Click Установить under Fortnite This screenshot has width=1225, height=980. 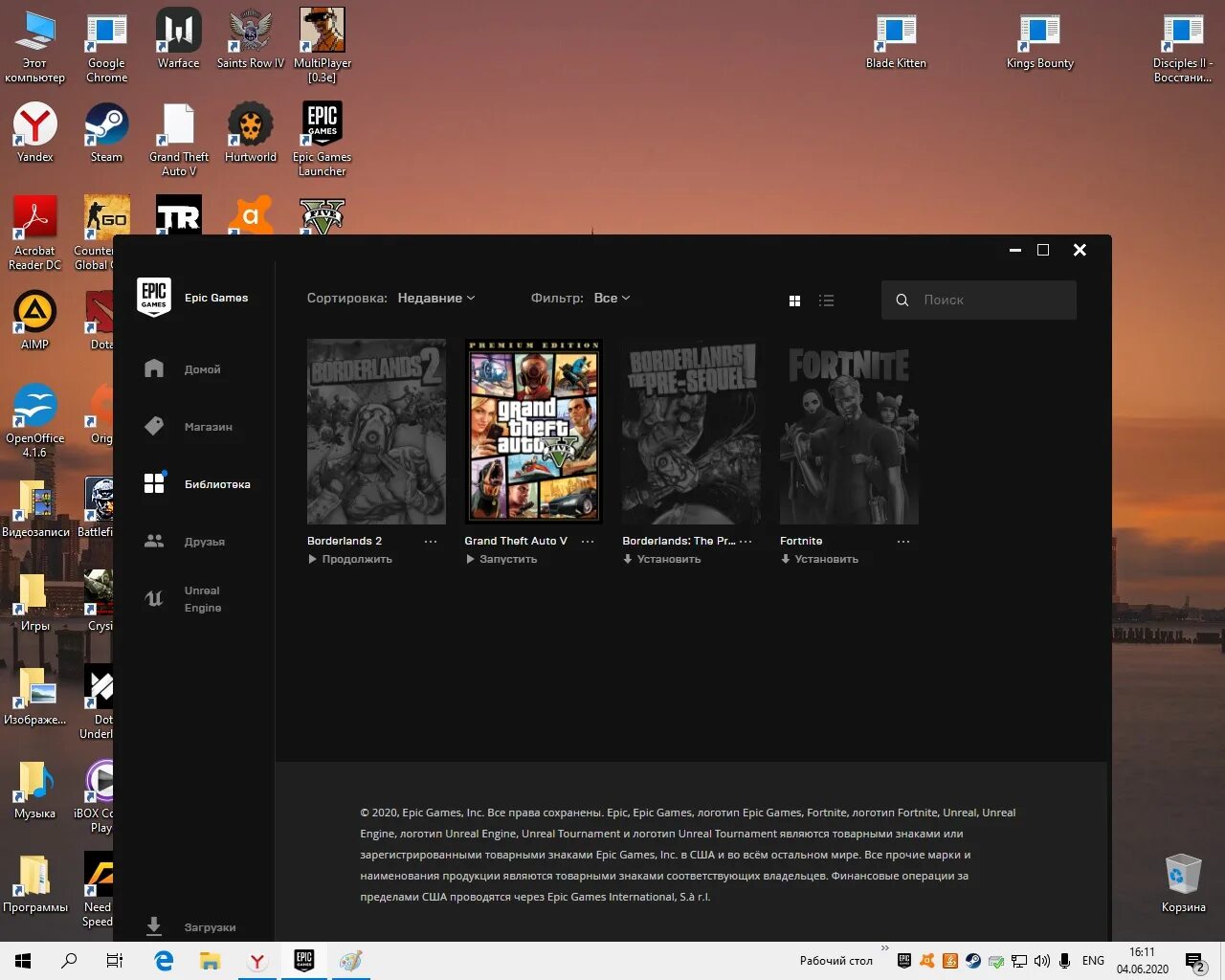pos(819,559)
